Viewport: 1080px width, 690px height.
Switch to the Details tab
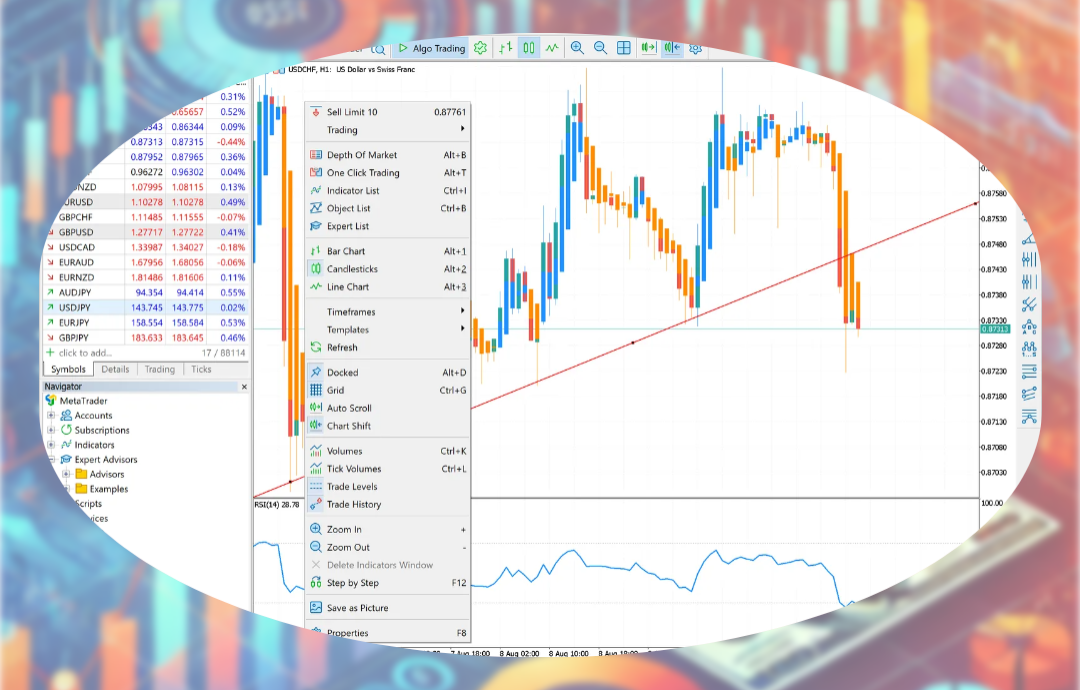coord(115,370)
